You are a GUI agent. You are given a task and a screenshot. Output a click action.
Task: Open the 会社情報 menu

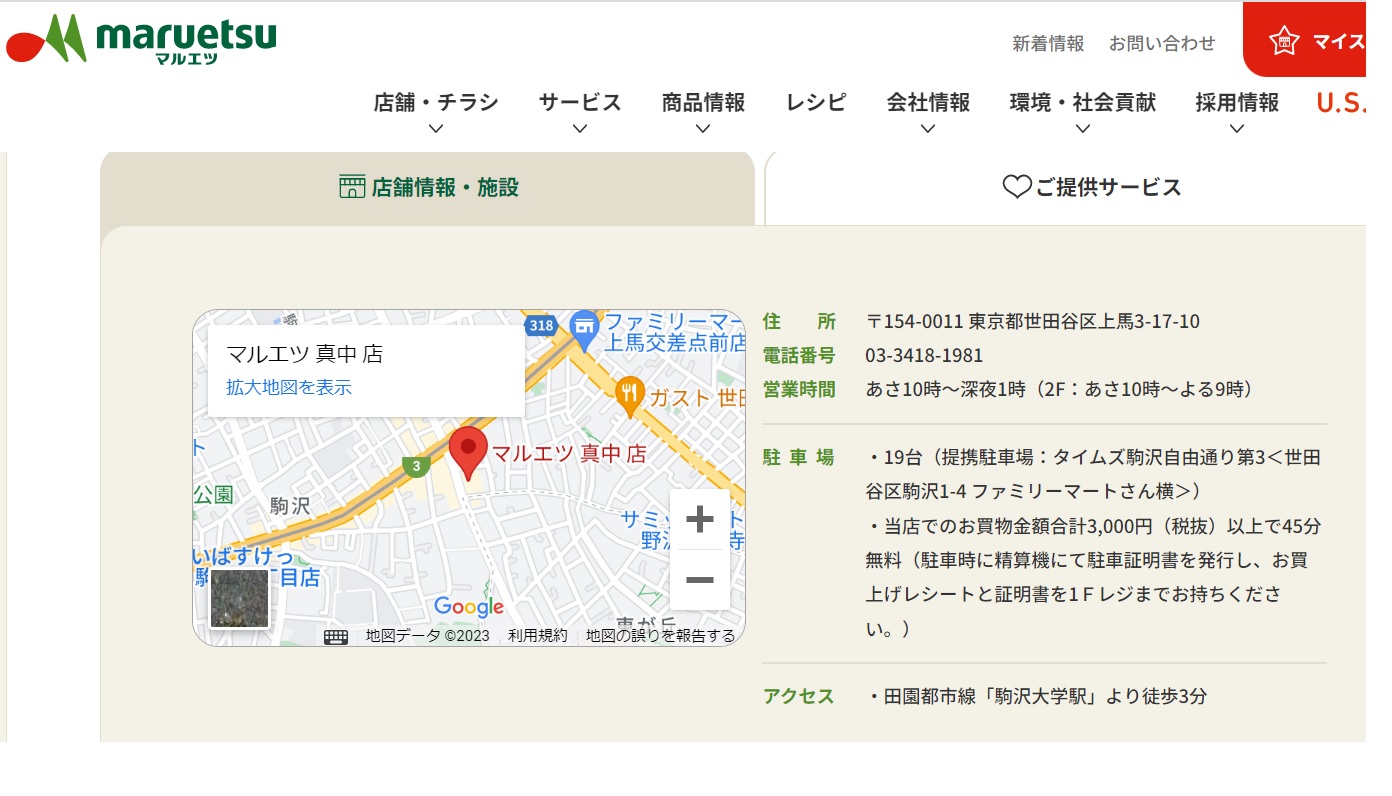tap(928, 102)
